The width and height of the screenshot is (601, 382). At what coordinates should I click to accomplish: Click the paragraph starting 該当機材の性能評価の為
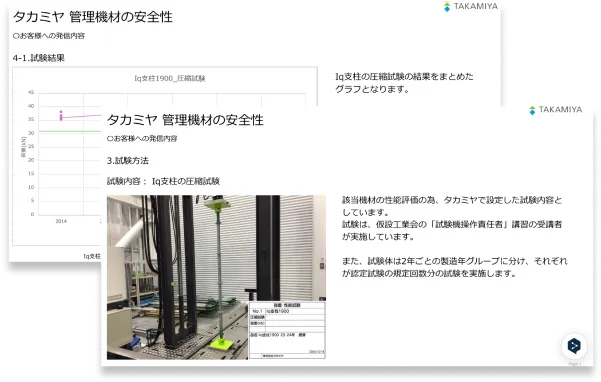[452, 218]
